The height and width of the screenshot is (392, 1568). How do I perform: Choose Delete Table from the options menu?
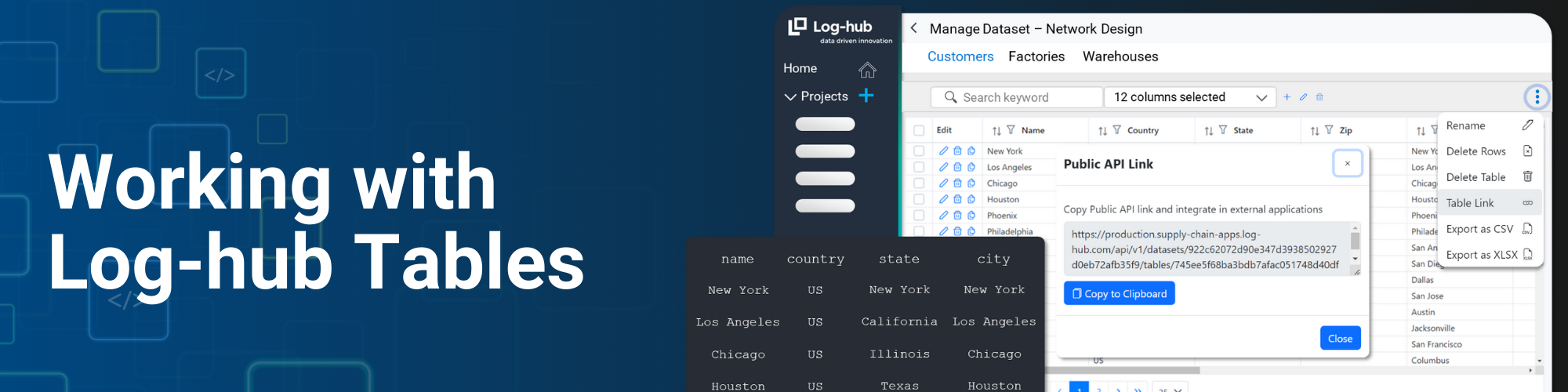pyautogui.click(x=1490, y=177)
